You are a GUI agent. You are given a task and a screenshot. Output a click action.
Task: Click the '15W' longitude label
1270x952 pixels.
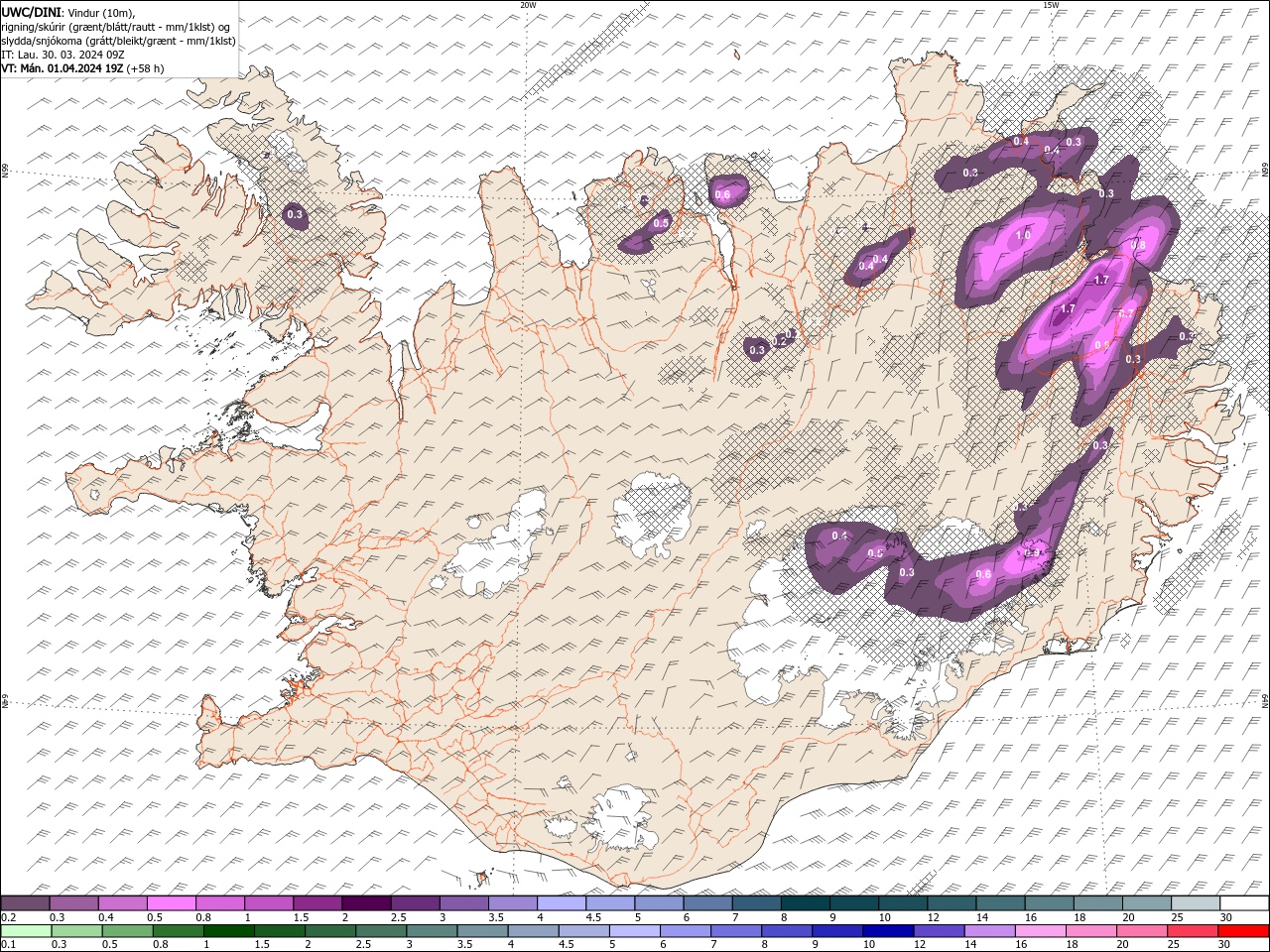click(1051, 5)
